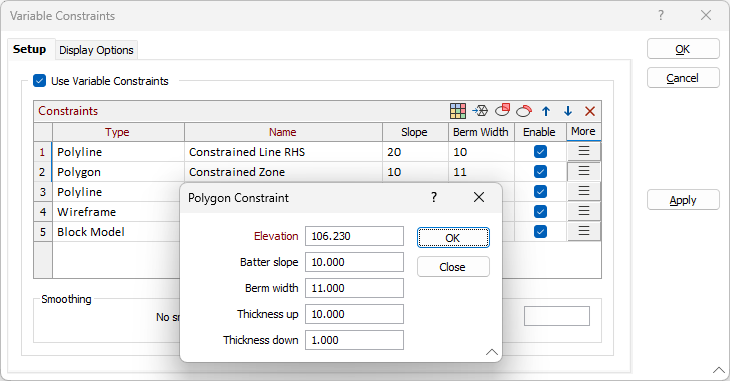This screenshot has width=730, height=381.
Task: Select the Setup tab
Action: [29, 49]
